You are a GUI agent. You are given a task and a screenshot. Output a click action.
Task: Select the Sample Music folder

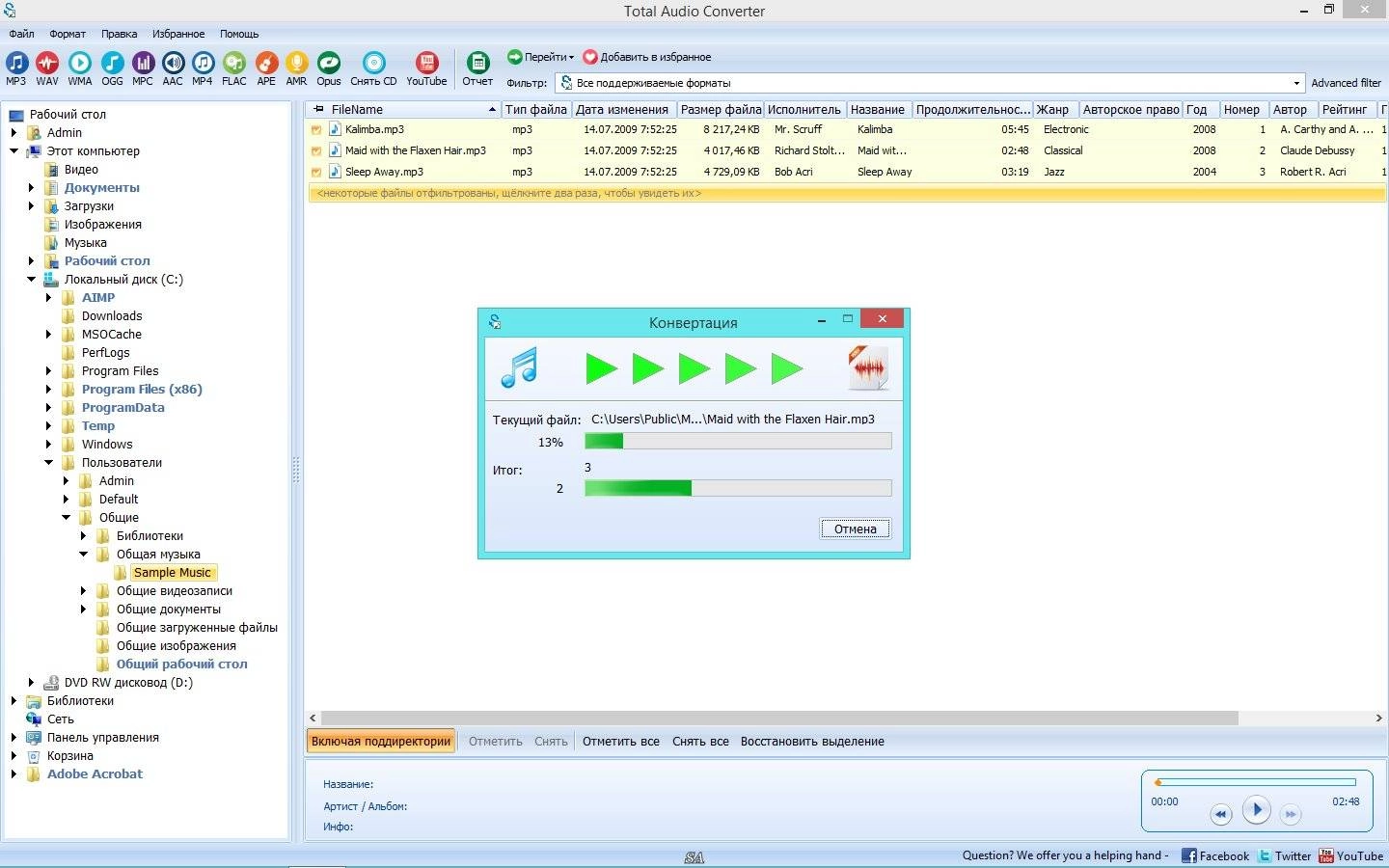tap(172, 573)
